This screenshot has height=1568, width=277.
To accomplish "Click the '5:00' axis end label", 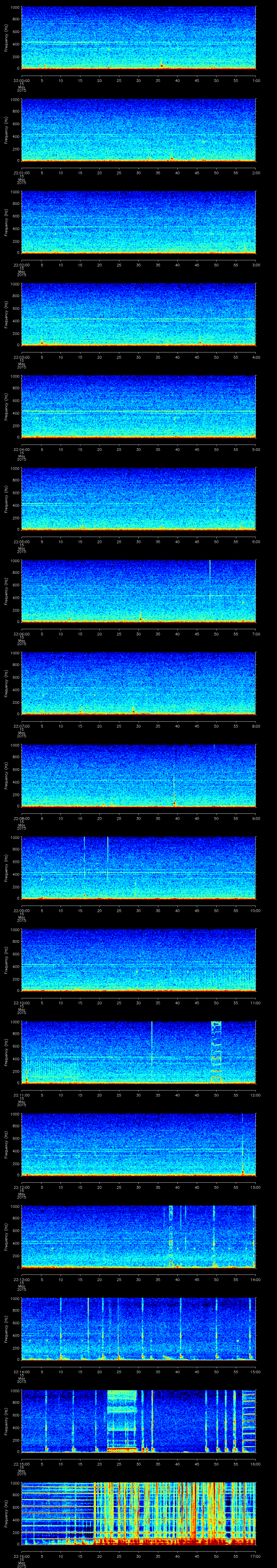I will tap(256, 449).
